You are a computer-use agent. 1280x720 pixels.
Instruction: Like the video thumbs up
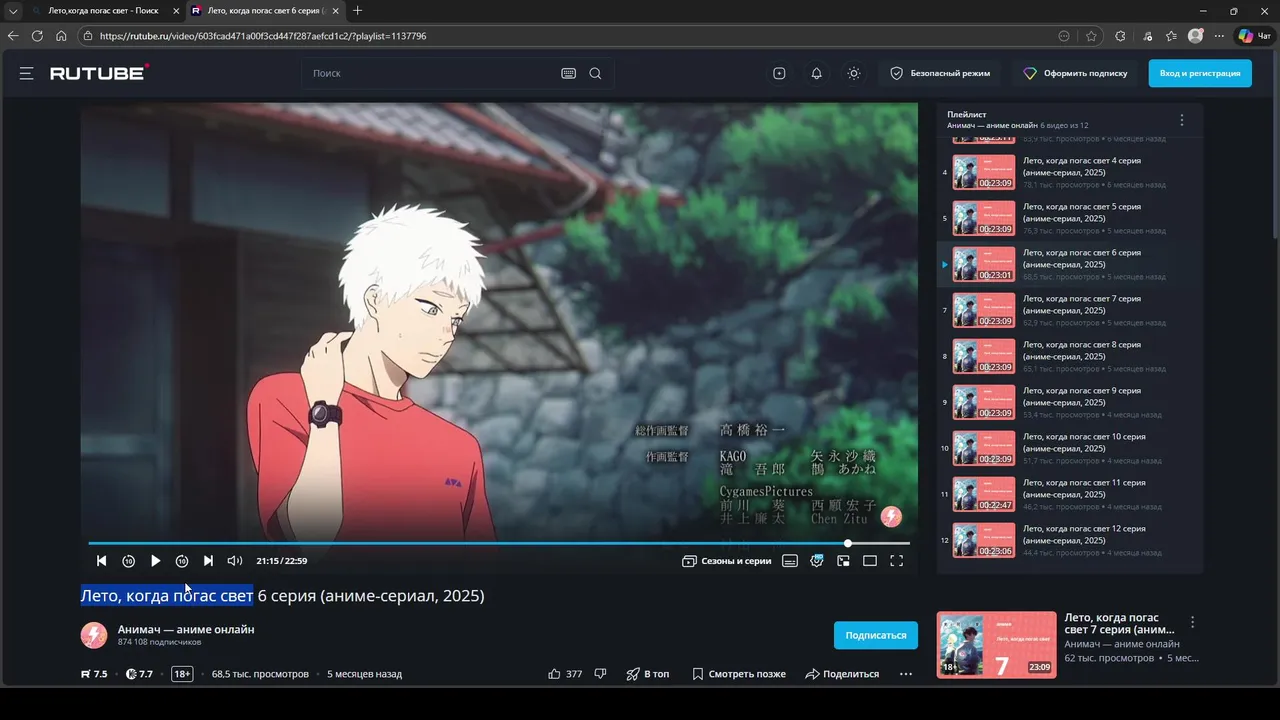click(x=554, y=674)
